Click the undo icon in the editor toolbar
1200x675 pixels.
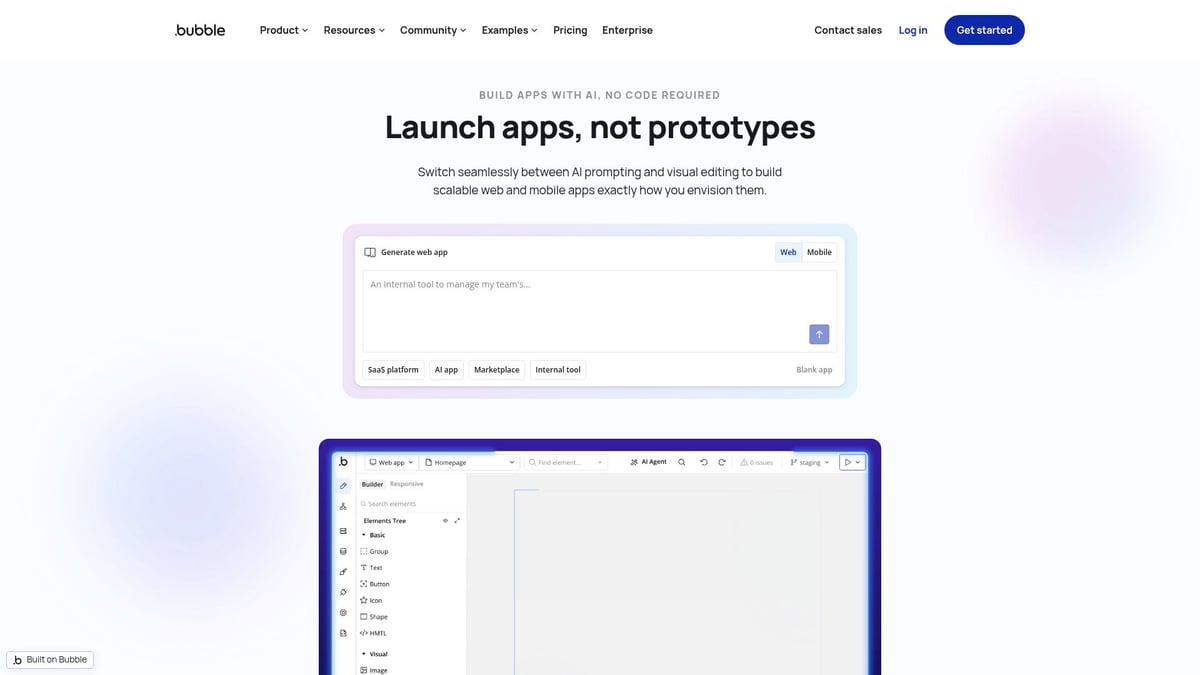pos(704,462)
